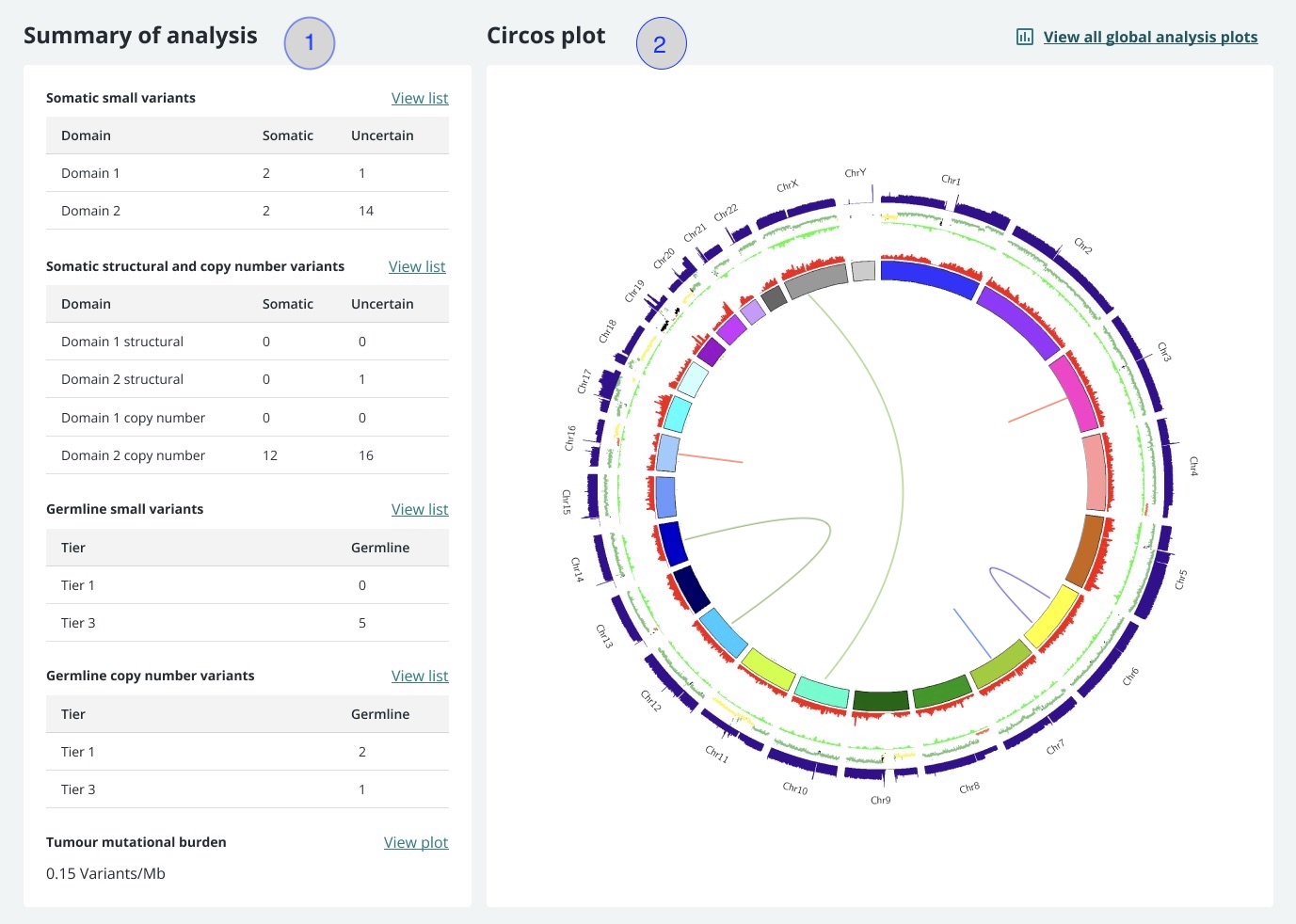Click the magenta Chr3 segment in Circos plot
This screenshot has width=1296, height=924.
point(1073,392)
